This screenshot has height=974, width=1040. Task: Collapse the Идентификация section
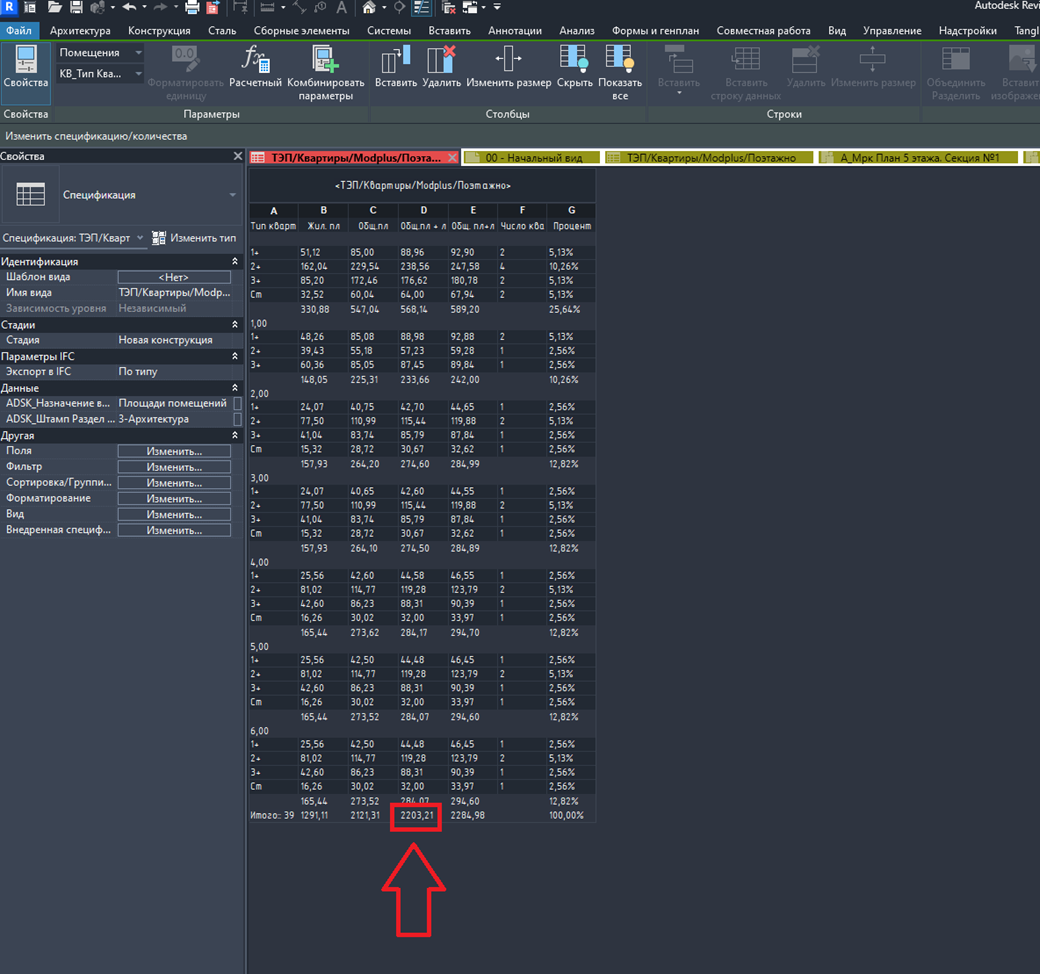coord(235,261)
